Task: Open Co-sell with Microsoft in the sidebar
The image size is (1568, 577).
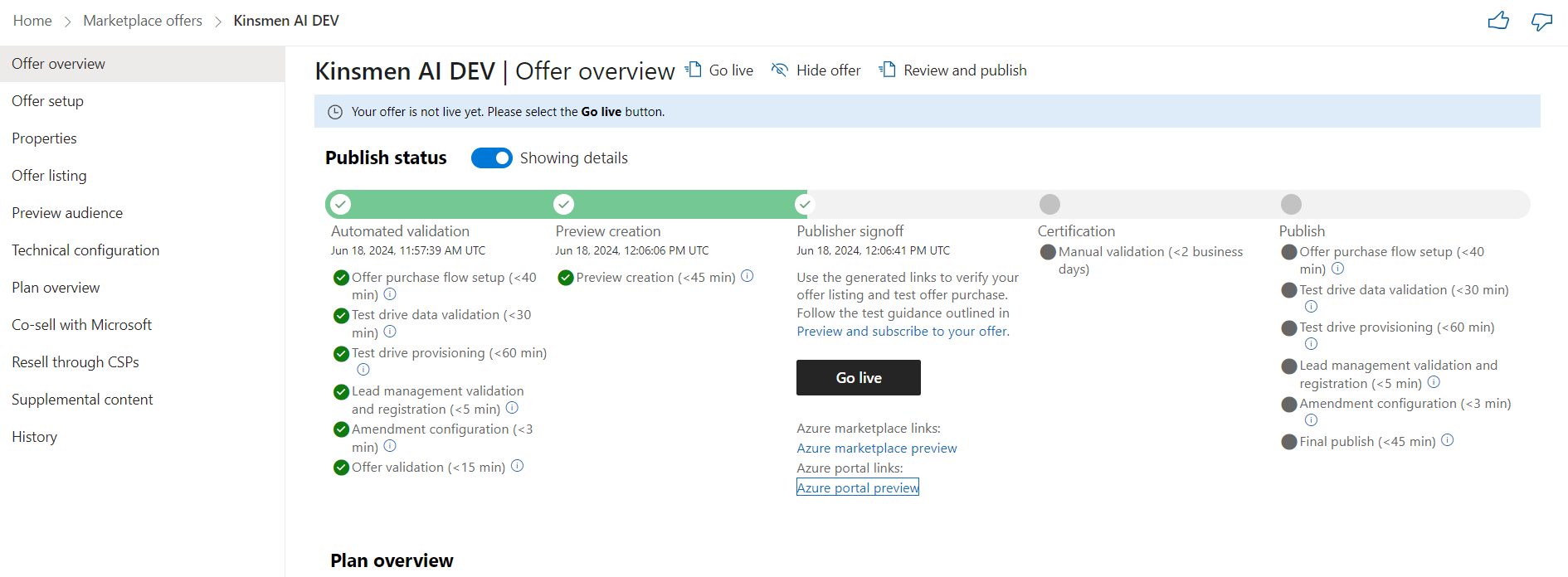Action: coord(143,325)
